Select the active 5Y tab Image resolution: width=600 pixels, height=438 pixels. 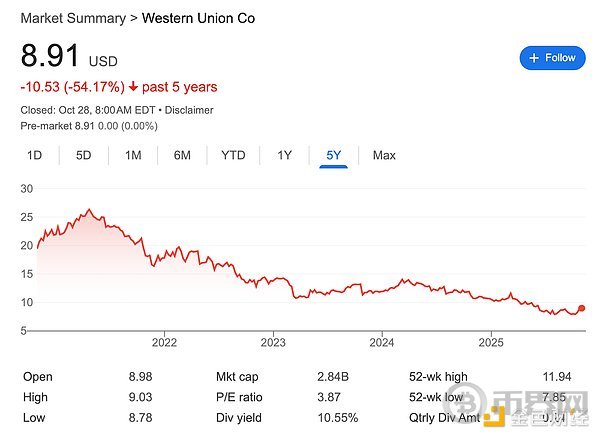pyautogui.click(x=333, y=155)
